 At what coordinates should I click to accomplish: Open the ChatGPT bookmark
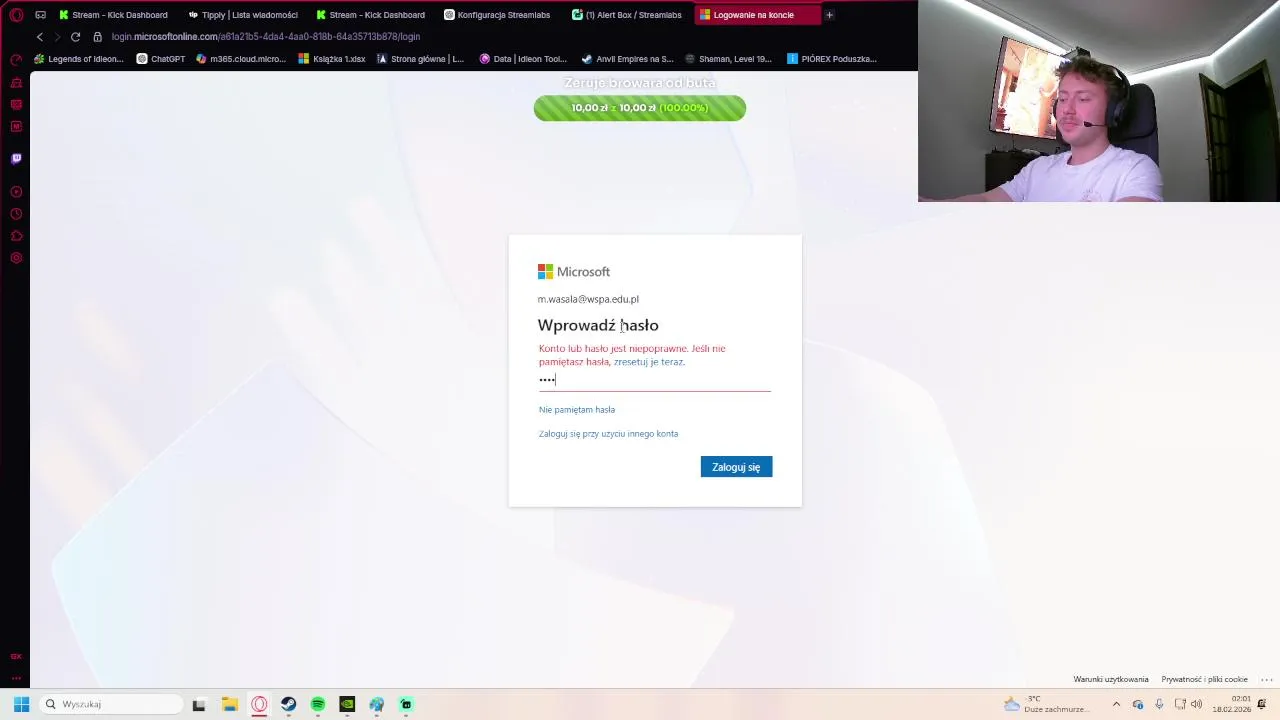pyautogui.click(x=161, y=59)
